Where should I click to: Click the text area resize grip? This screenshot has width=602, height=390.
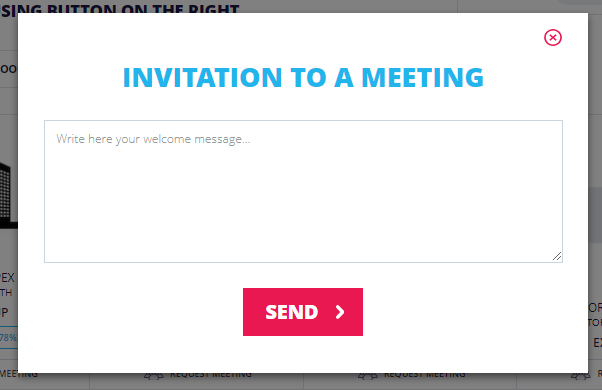tap(557, 256)
